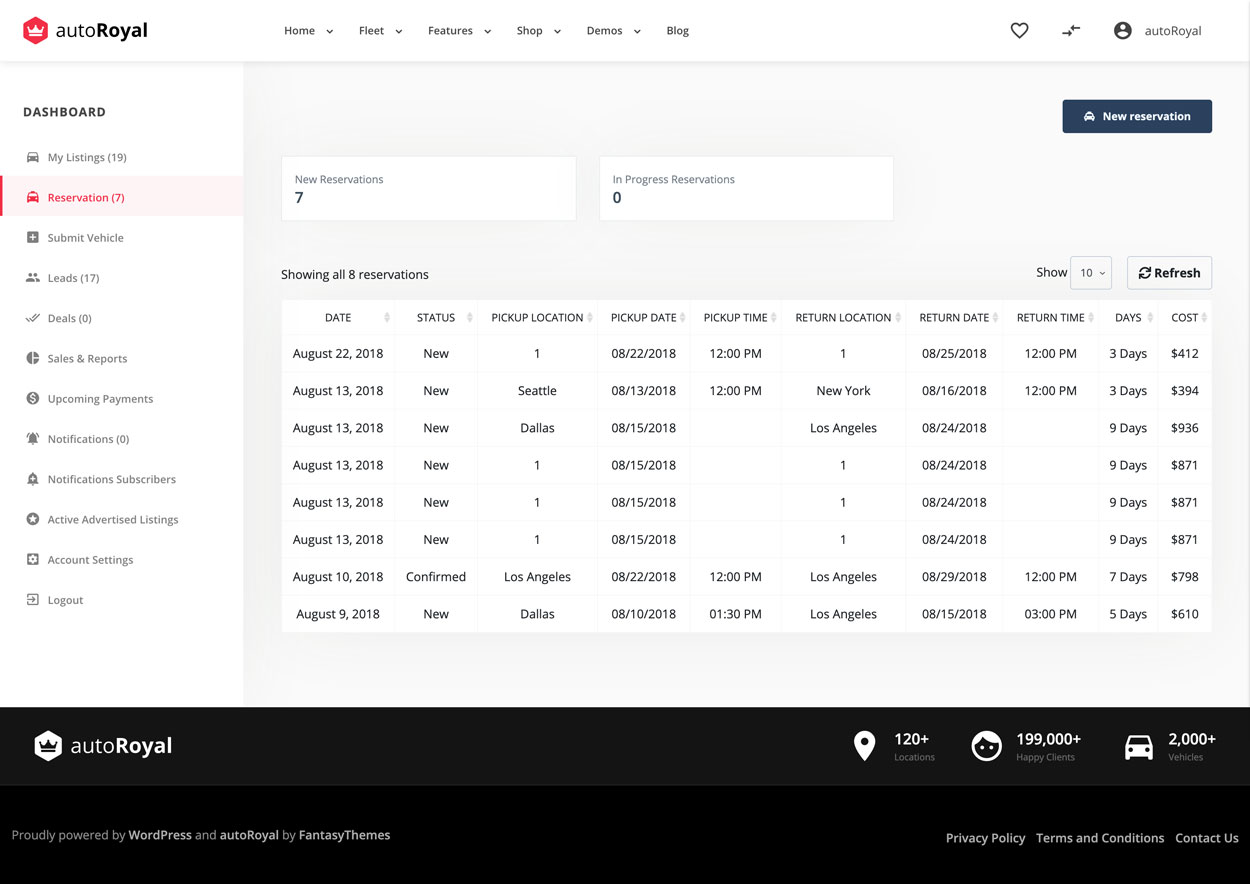Click the Notifications bell icon

coord(33,438)
